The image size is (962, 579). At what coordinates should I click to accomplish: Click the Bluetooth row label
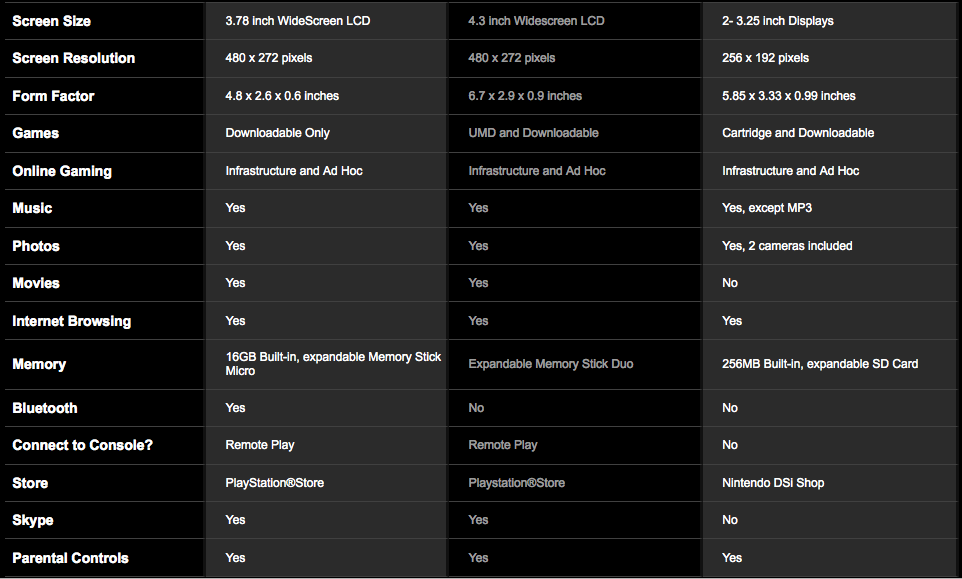[44, 408]
